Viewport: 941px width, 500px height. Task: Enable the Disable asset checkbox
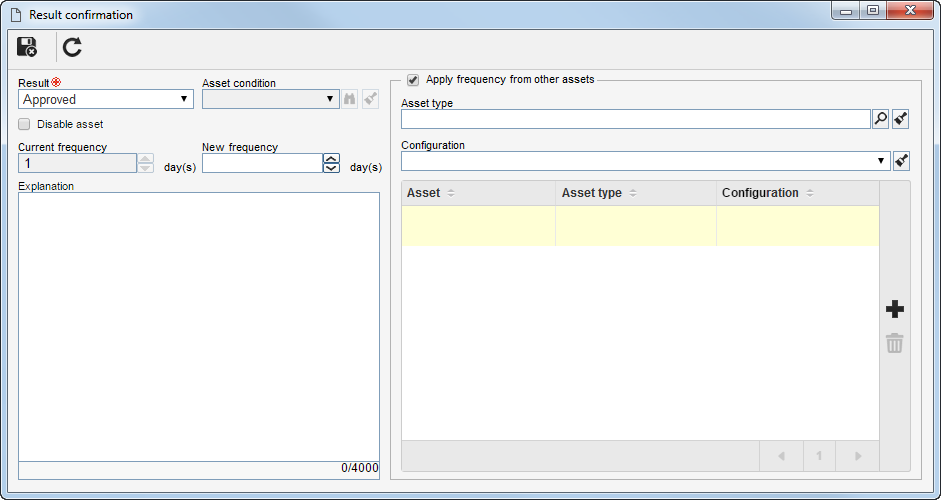click(x=25, y=124)
